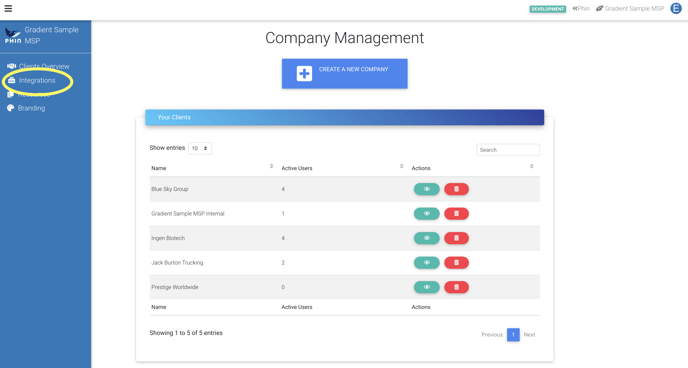
Task: View the Jack Burton Trucking company
Action: pos(426,263)
